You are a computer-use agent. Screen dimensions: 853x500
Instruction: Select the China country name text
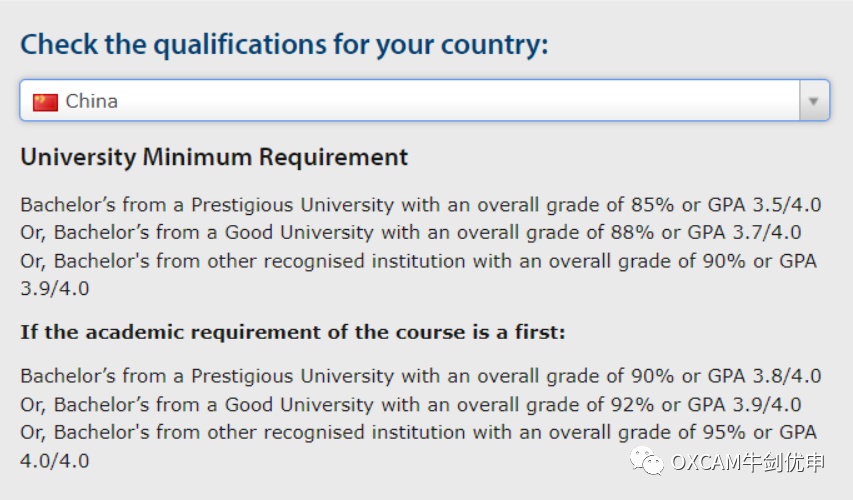(91, 101)
